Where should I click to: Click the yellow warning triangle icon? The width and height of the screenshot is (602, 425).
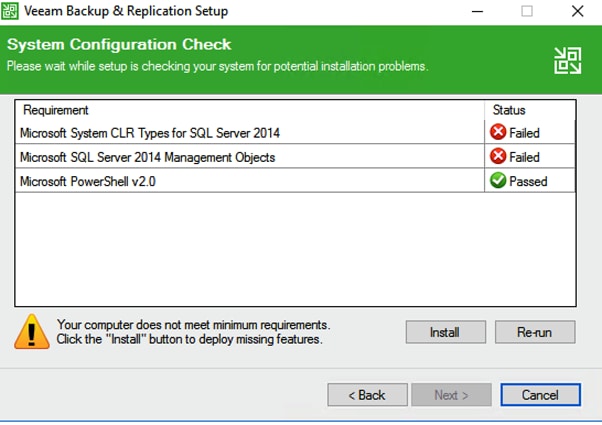(32, 332)
